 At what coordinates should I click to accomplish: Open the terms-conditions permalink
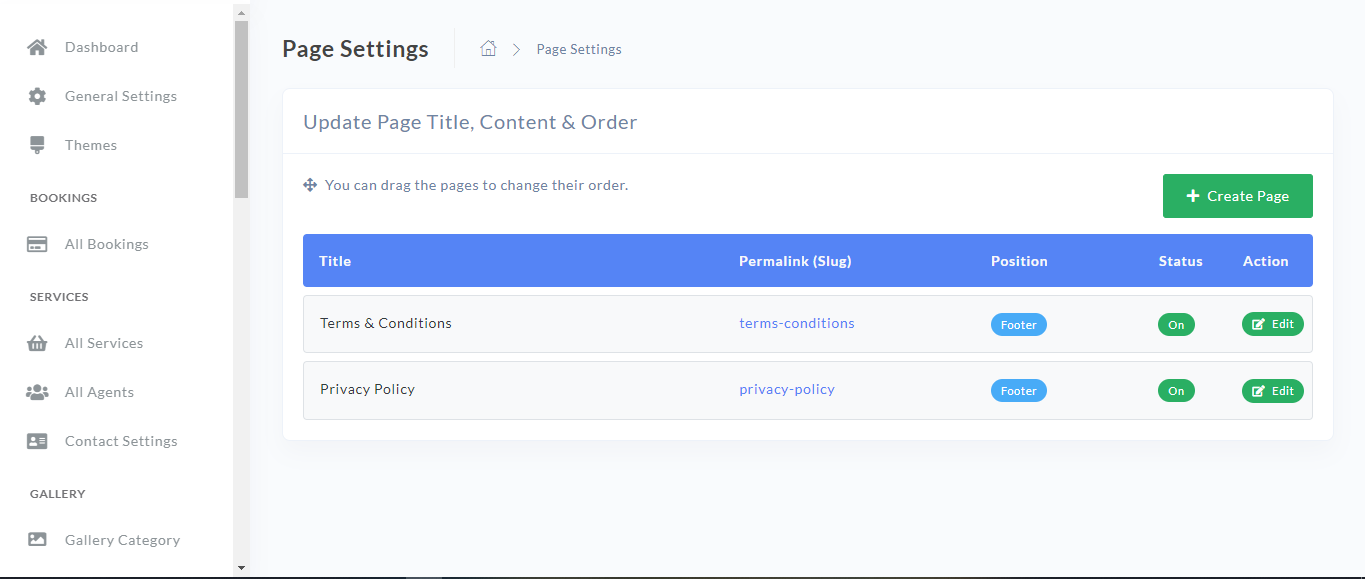pos(796,322)
